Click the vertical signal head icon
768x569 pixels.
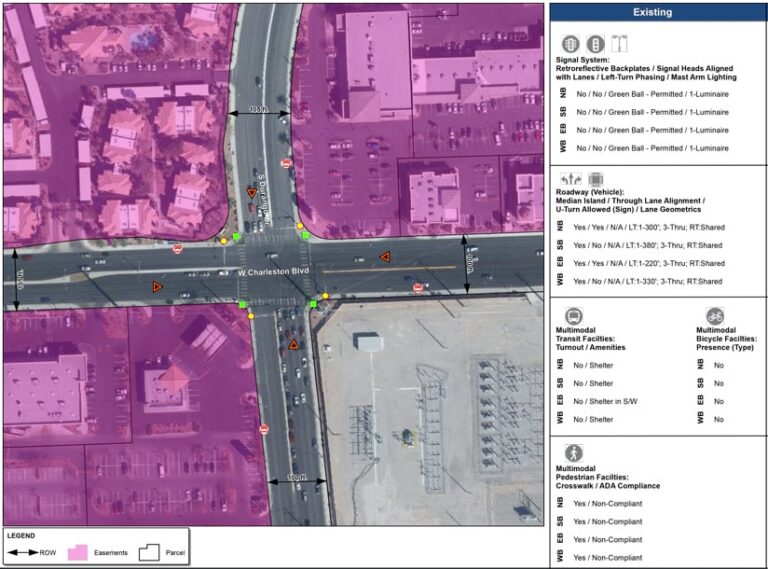click(x=596, y=44)
